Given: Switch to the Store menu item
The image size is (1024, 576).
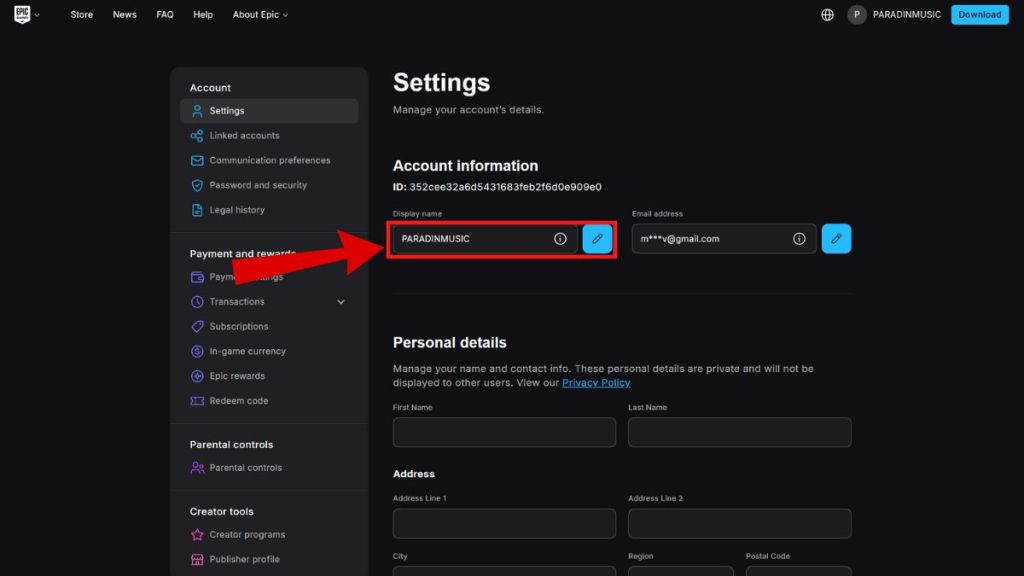Looking at the screenshot, I should pos(81,14).
